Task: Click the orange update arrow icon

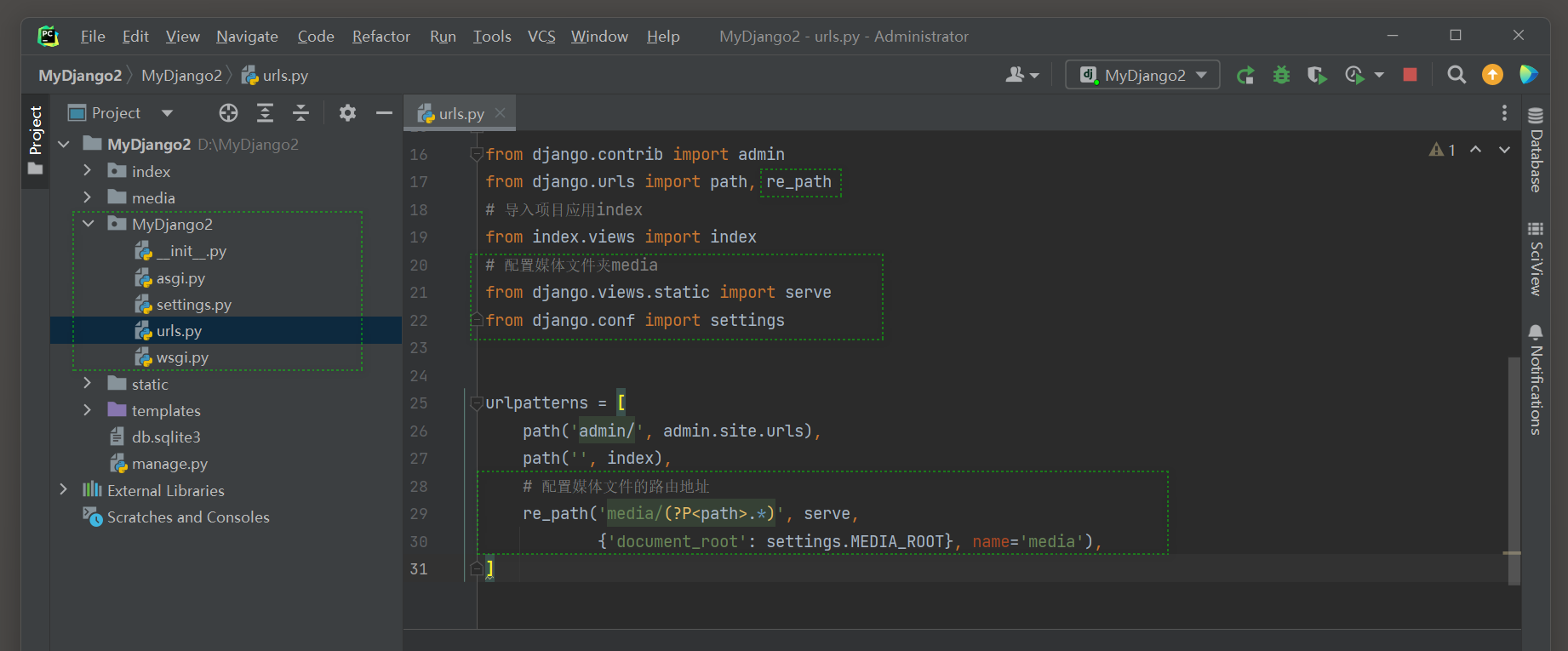Action: pyautogui.click(x=1492, y=75)
